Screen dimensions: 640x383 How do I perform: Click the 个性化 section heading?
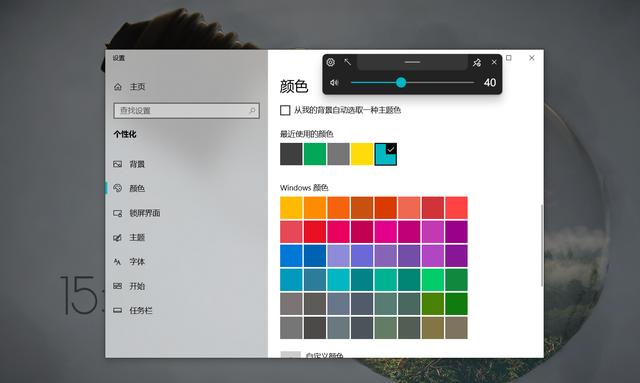click(125, 134)
